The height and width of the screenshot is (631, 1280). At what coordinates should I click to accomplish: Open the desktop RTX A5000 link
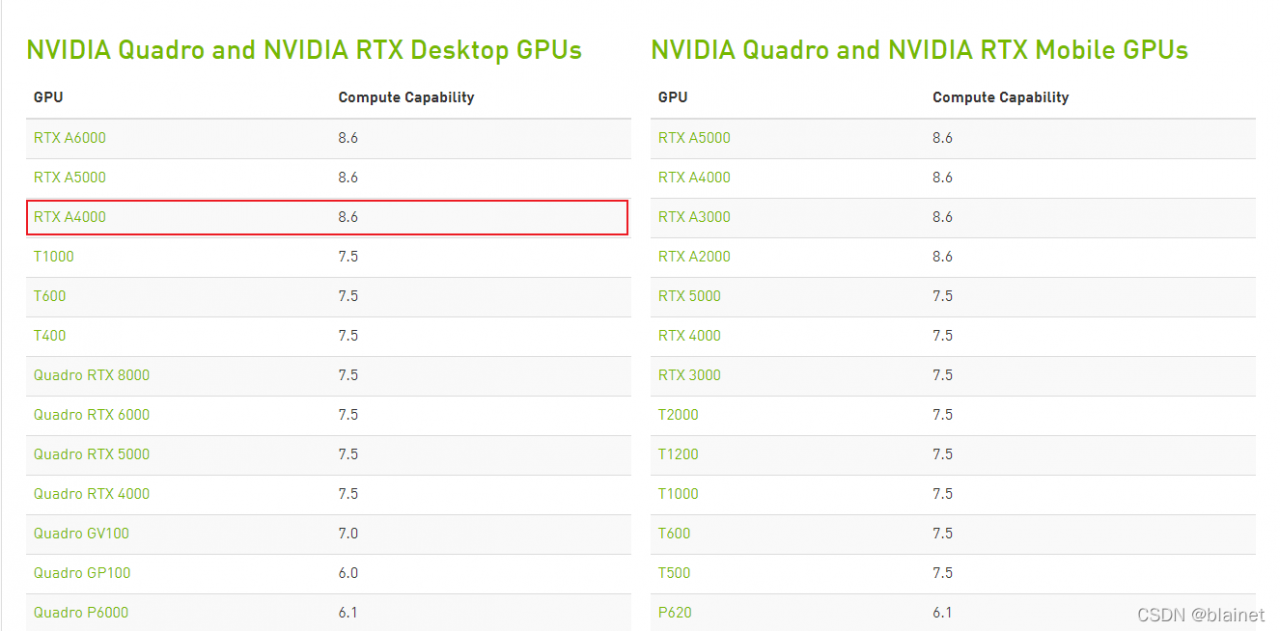tap(69, 177)
